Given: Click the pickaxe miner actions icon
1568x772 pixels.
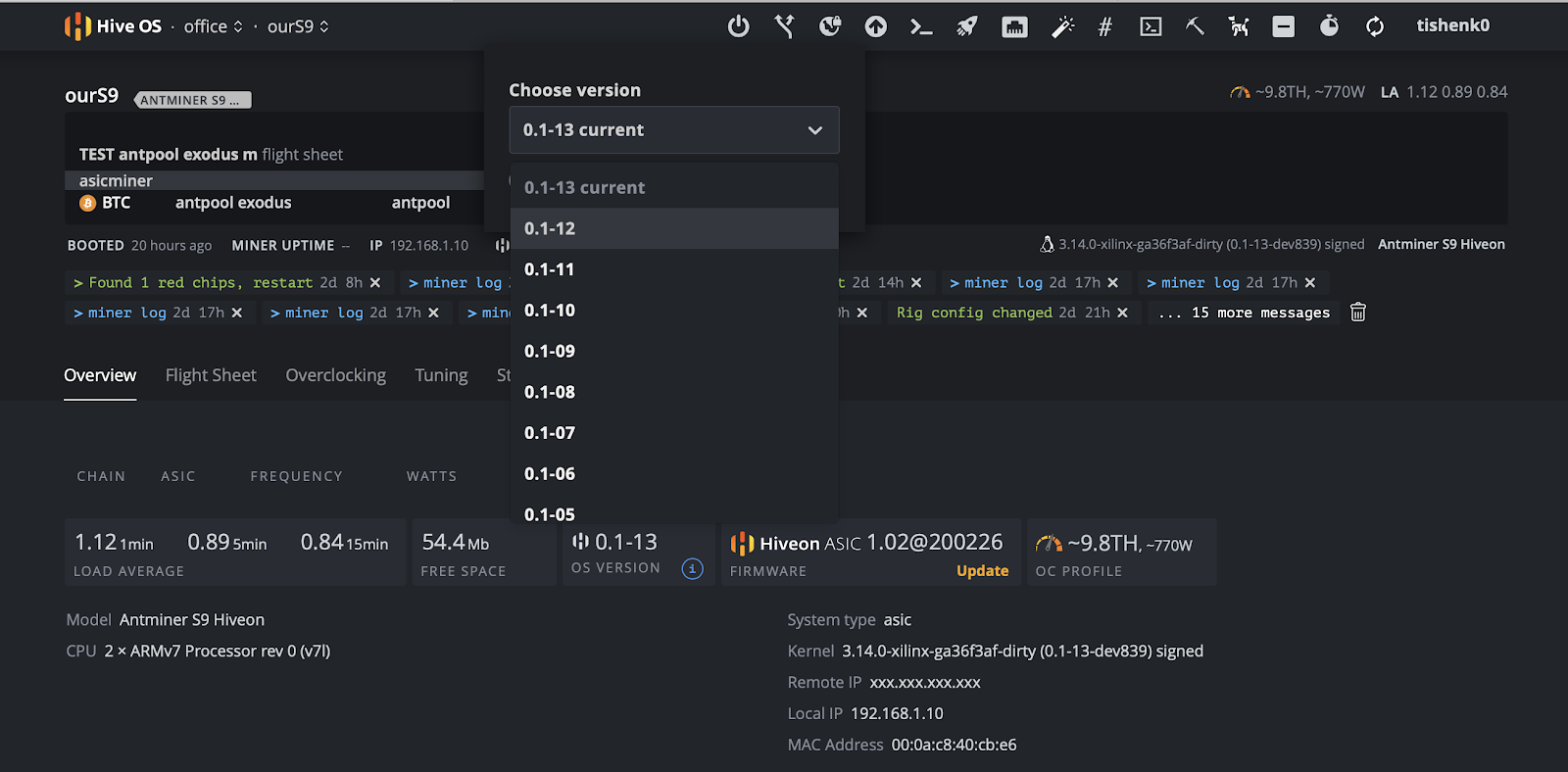Looking at the screenshot, I should (x=1195, y=26).
